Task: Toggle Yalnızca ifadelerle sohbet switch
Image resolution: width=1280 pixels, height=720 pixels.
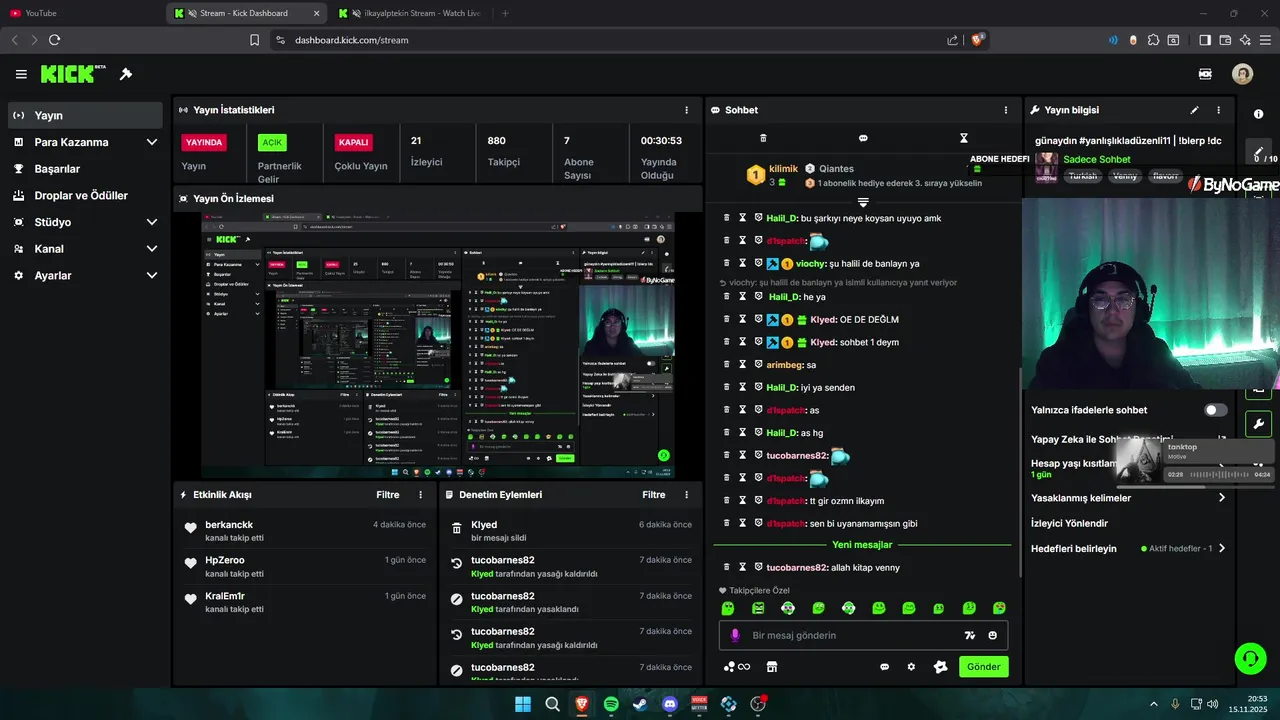Action: (1215, 410)
